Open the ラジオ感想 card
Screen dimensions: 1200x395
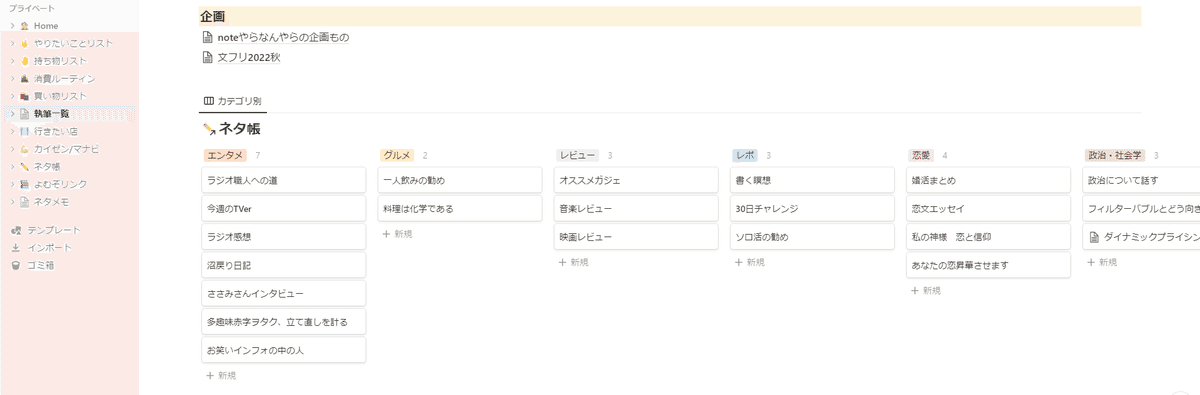click(283, 237)
